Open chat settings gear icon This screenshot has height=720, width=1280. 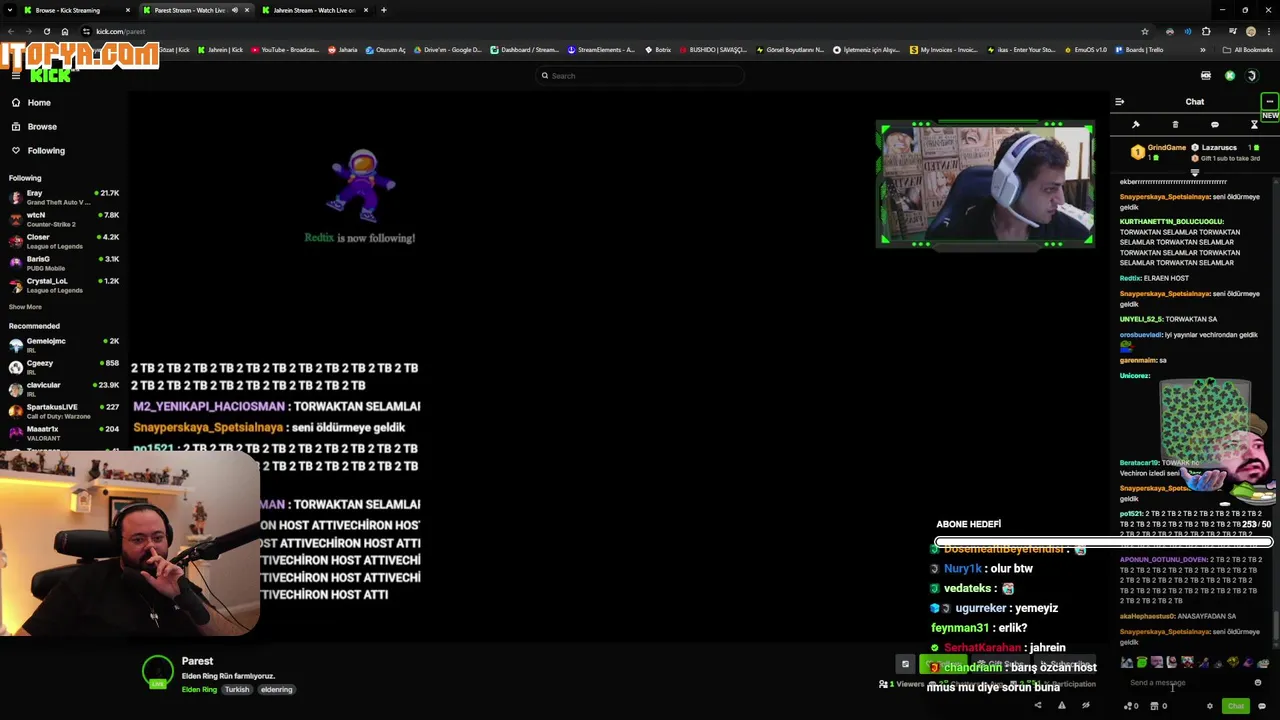1209,706
